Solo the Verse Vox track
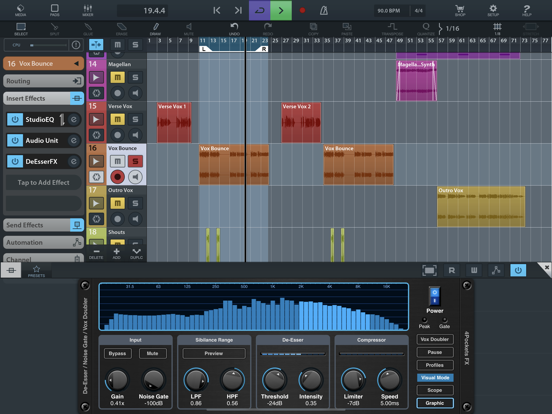Image resolution: width=552 pixels, height=414 pixels. pyautogui.click(x=135, y=119)
